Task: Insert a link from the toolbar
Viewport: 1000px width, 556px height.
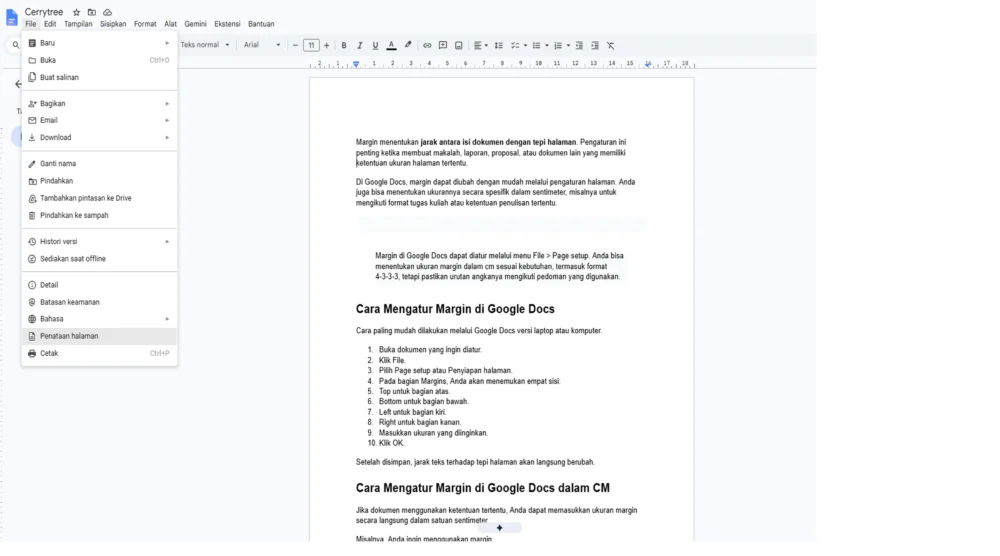Action: pos(427,45)
